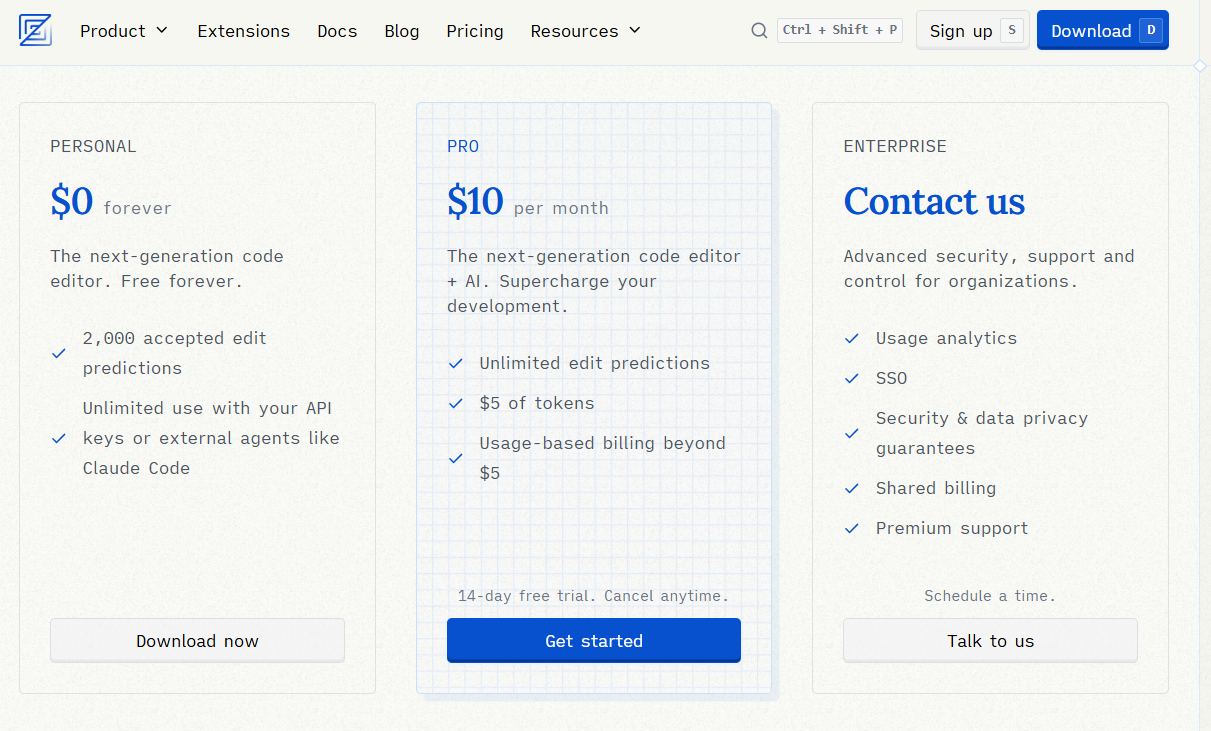Click the S key badge on Sign up
This screenshot has width=1211, height=731.
coord(1011,31)
